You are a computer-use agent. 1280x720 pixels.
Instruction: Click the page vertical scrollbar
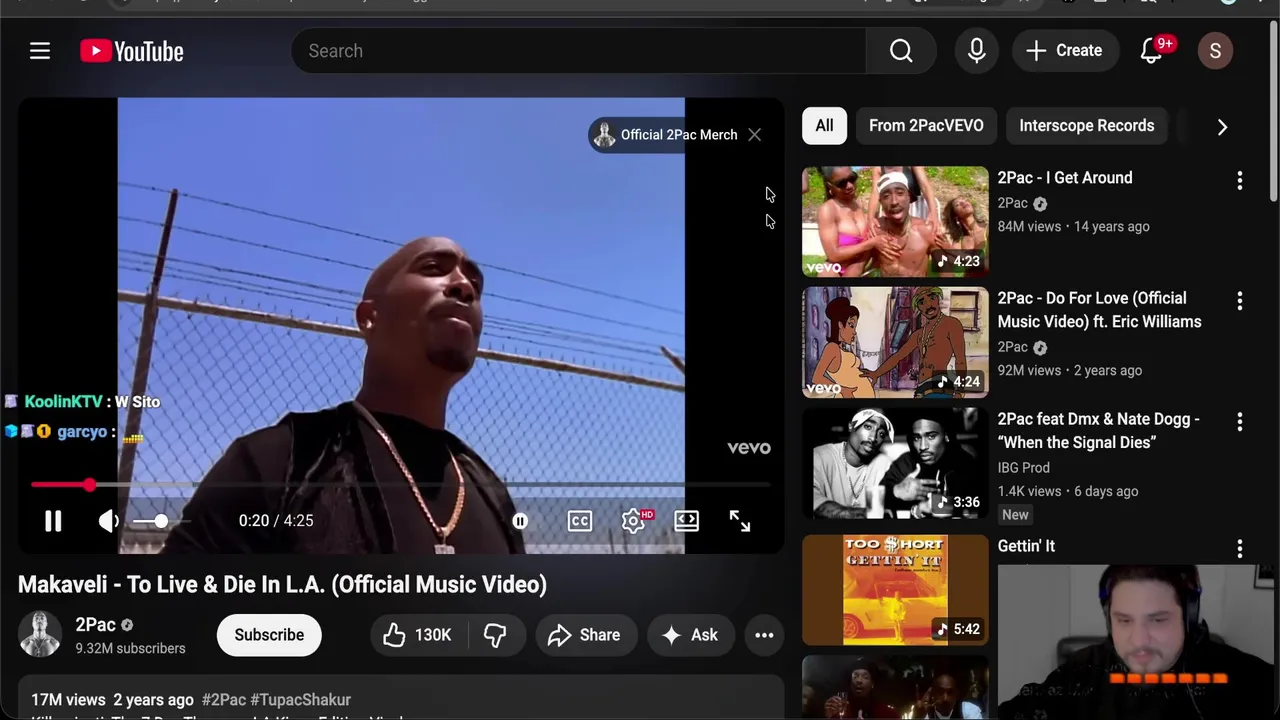click(1273, 110)
